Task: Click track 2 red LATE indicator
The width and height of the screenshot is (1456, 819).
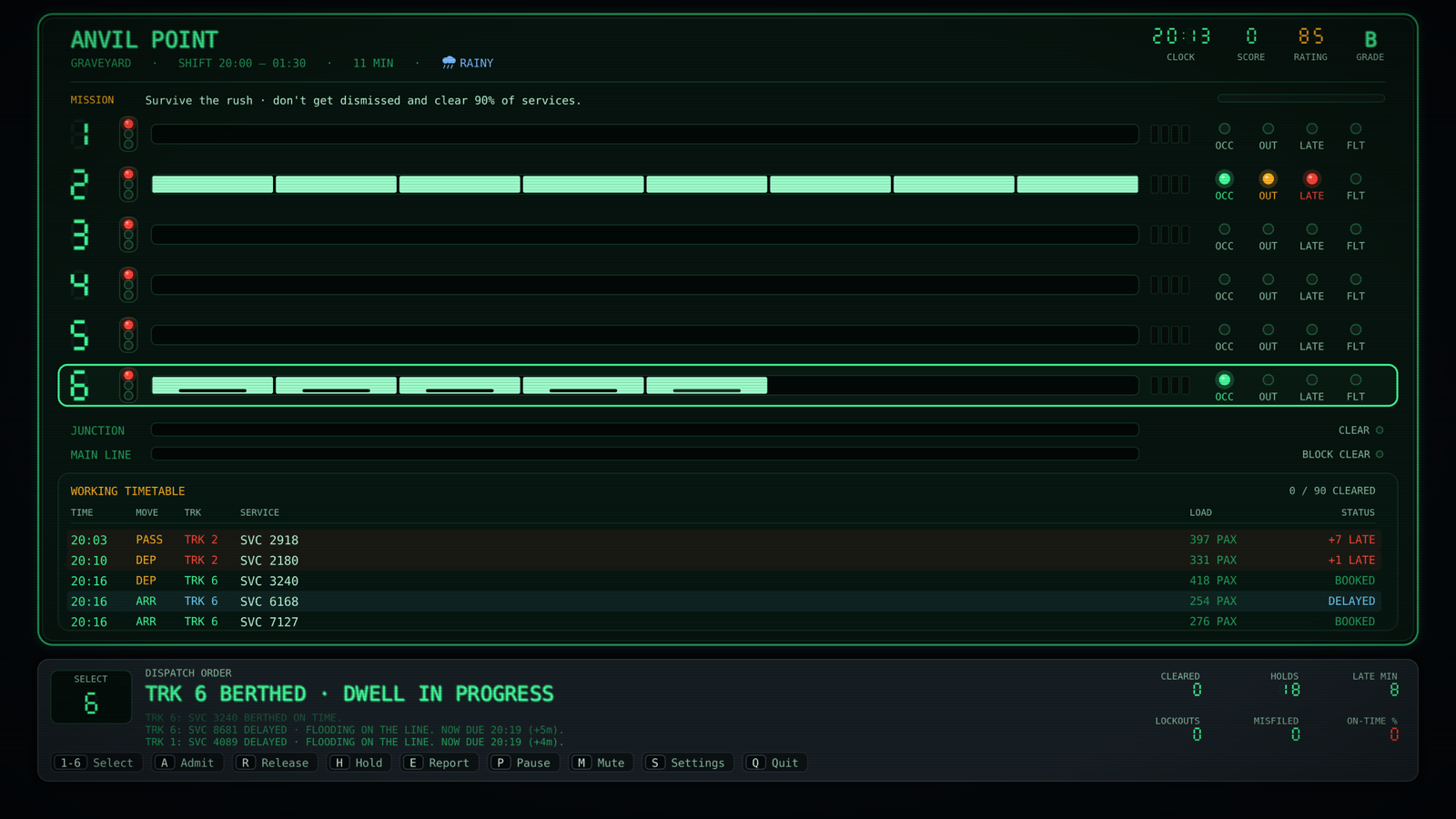Action: point(1311,179)
